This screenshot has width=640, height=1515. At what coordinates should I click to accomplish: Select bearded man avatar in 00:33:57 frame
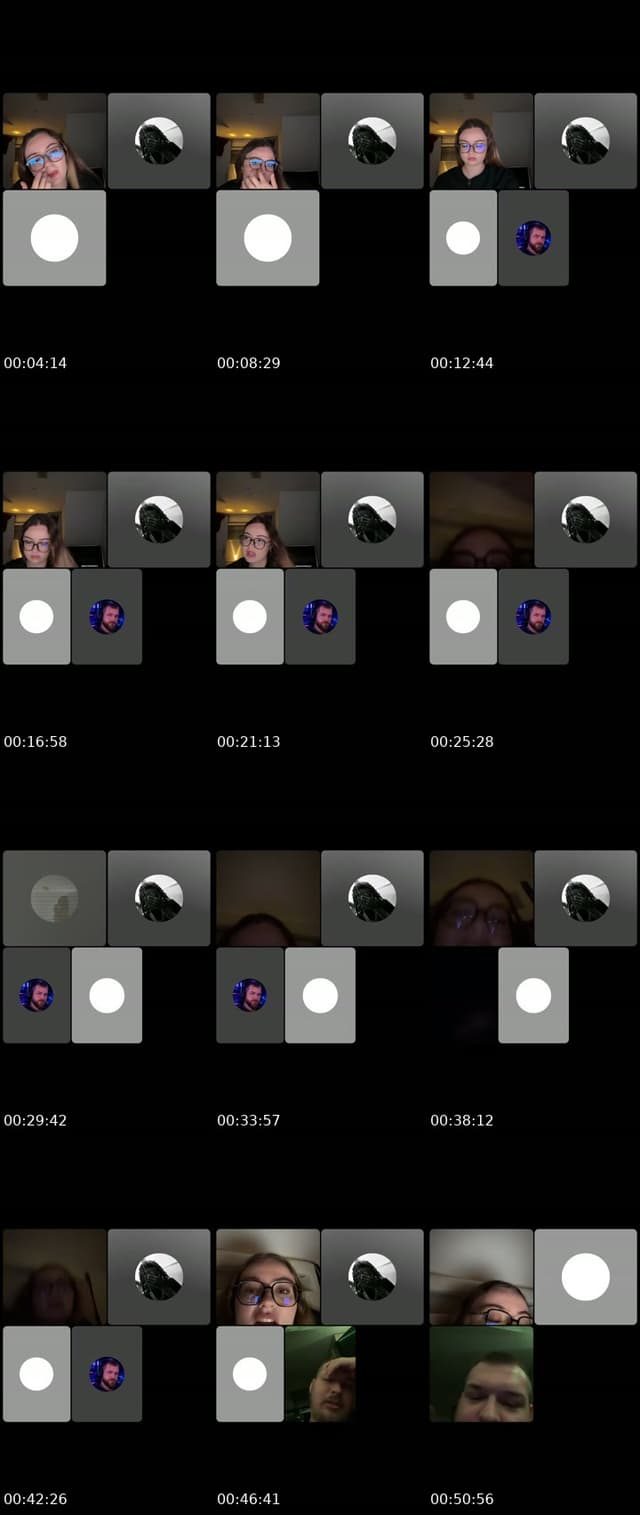[x=250, y=995]
